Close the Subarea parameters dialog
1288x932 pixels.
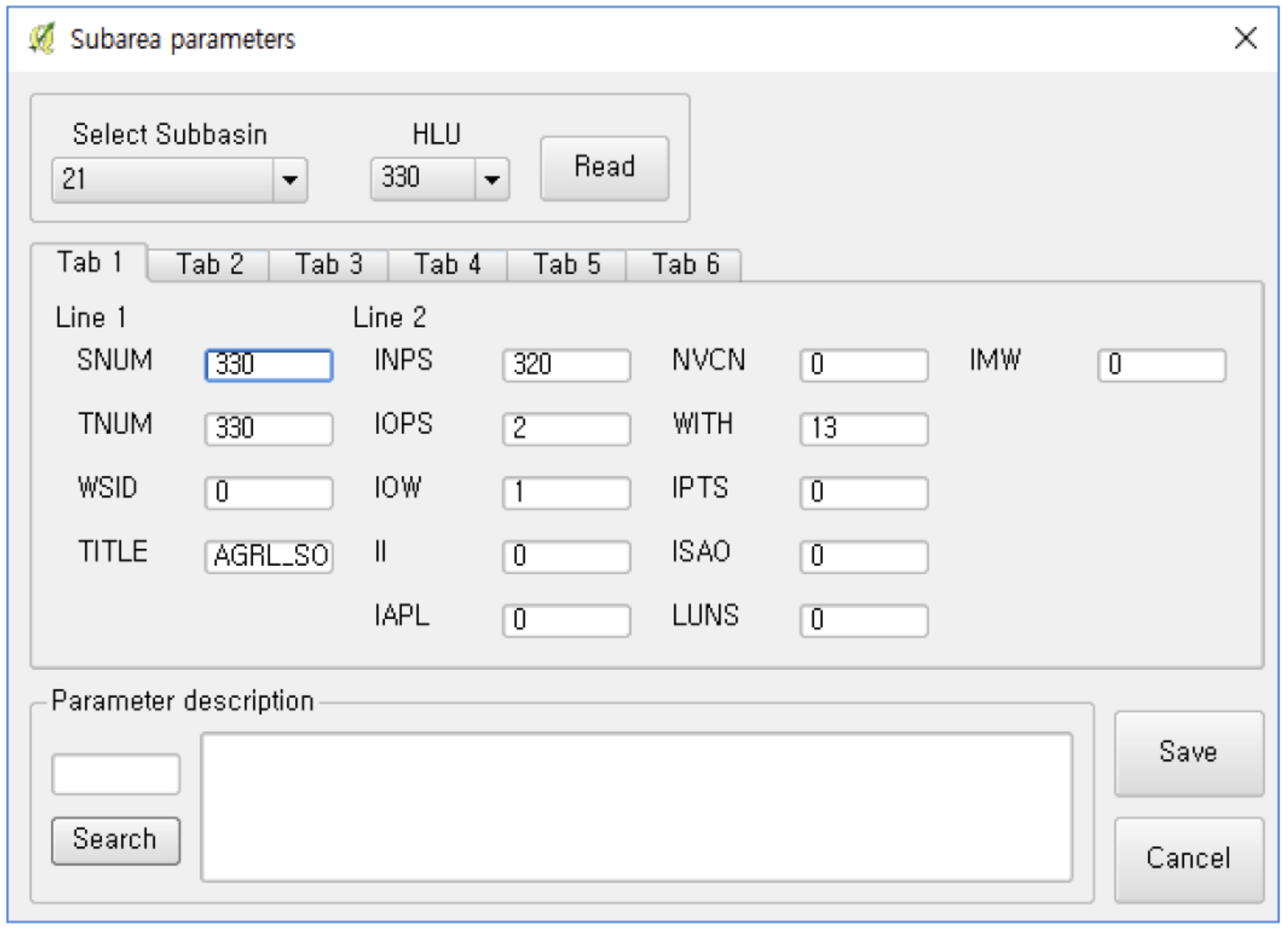pyautogui.click(x=1245, y=39)
